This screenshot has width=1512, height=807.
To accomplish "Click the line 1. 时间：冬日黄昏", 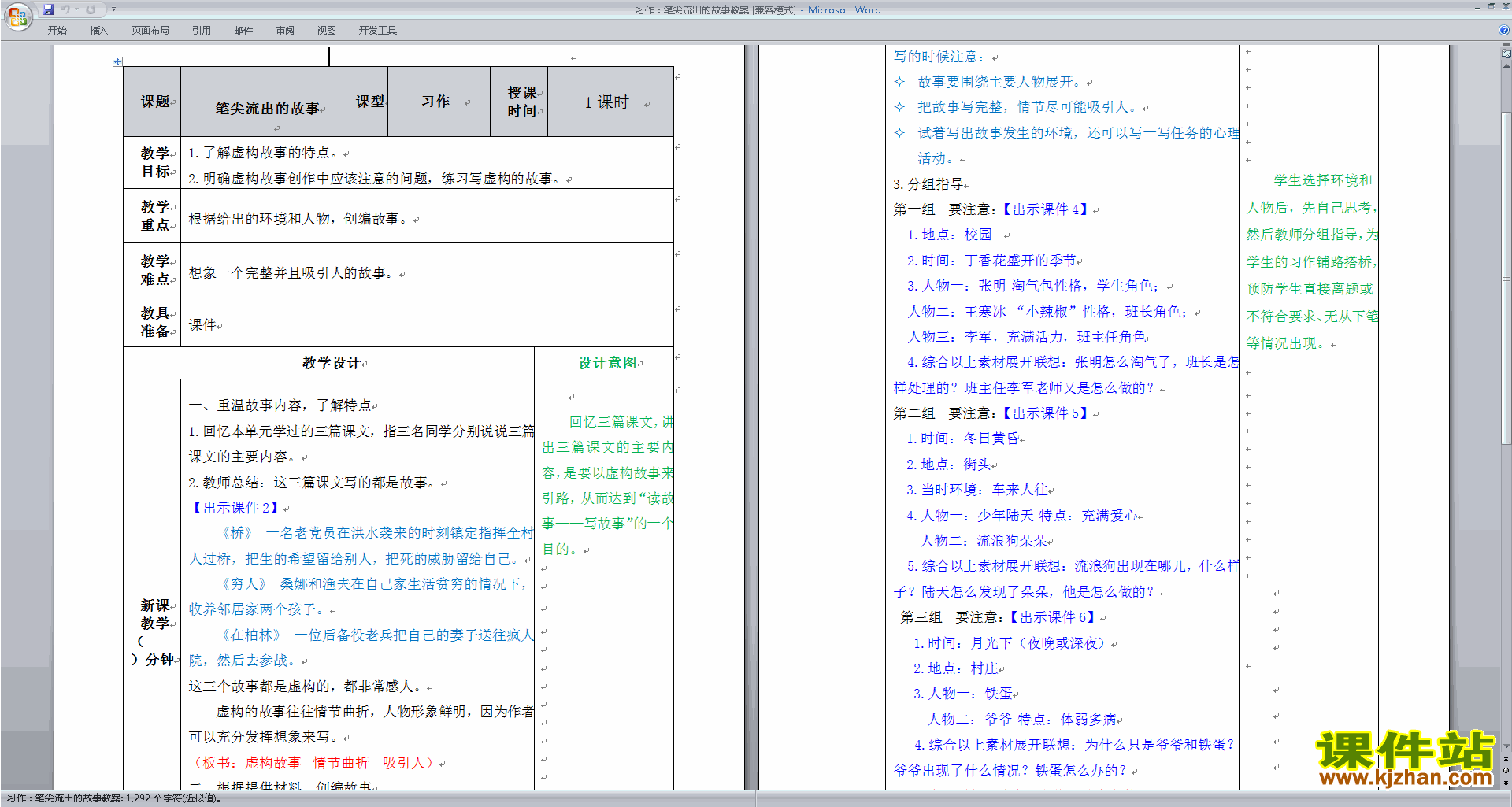I will [x=963, y=439].
